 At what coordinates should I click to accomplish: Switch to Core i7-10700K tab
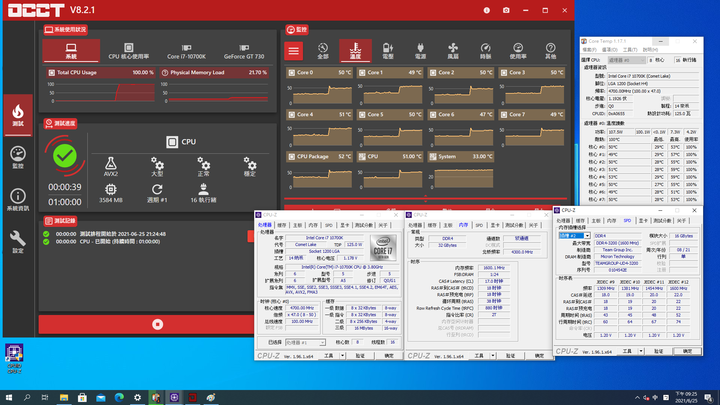pyautogui.click(x=186, y=51)
